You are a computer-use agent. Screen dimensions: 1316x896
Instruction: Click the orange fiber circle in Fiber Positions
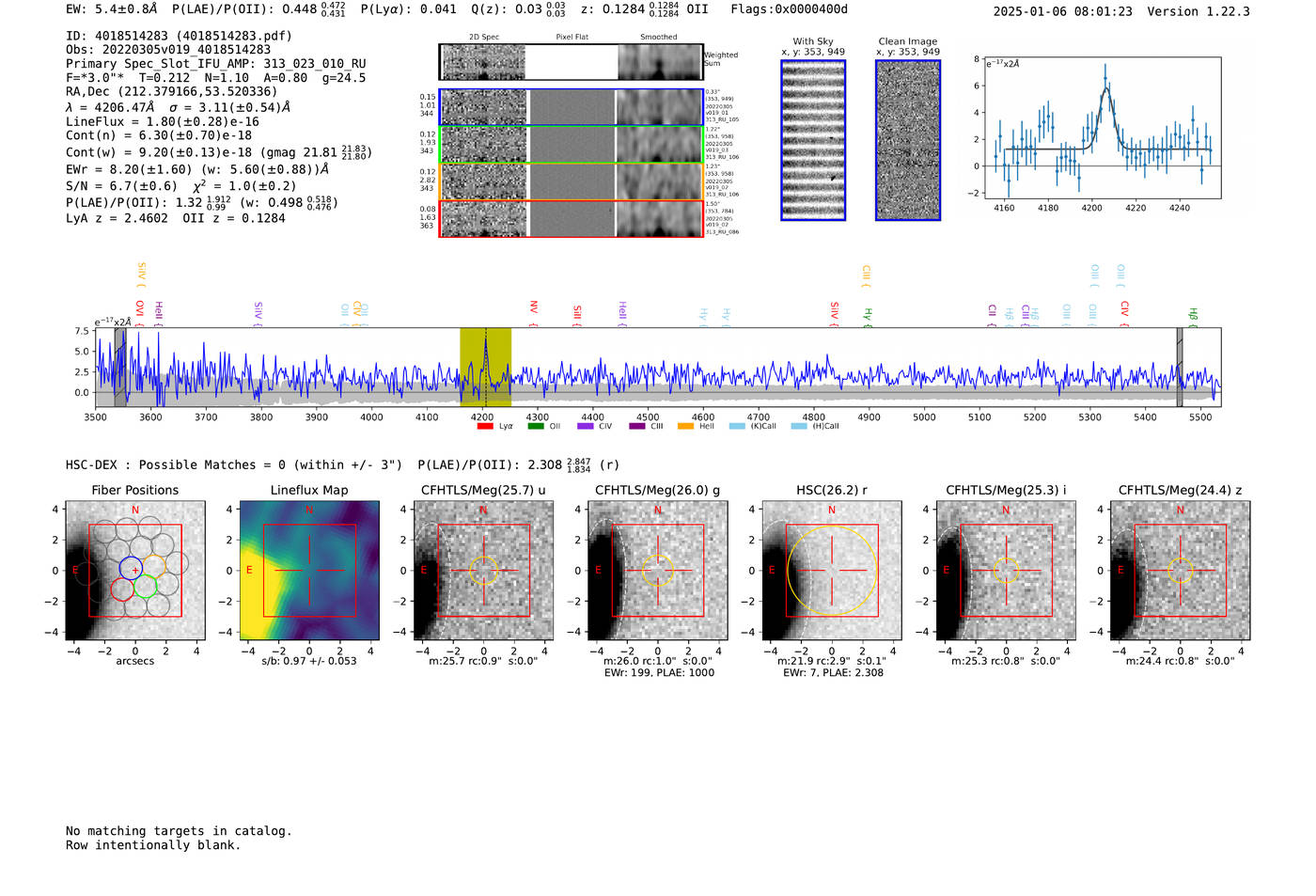tap(154, 566)
